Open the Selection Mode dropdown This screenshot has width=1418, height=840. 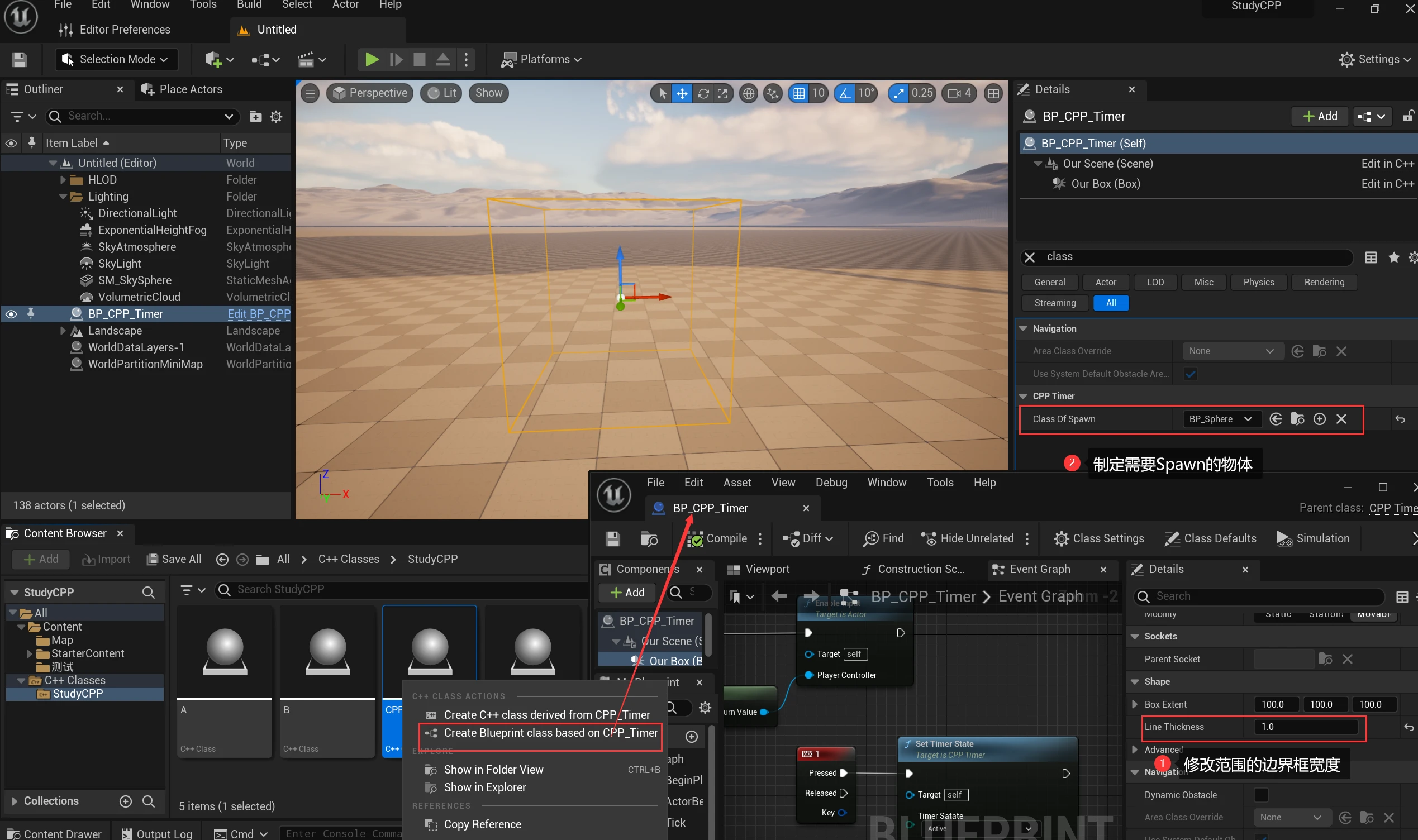click(116, 59)
